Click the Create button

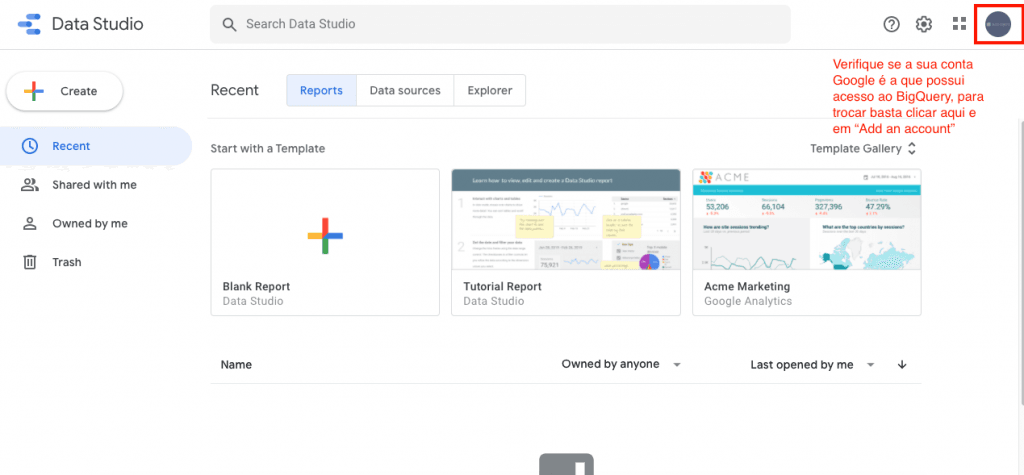point(65,91)
